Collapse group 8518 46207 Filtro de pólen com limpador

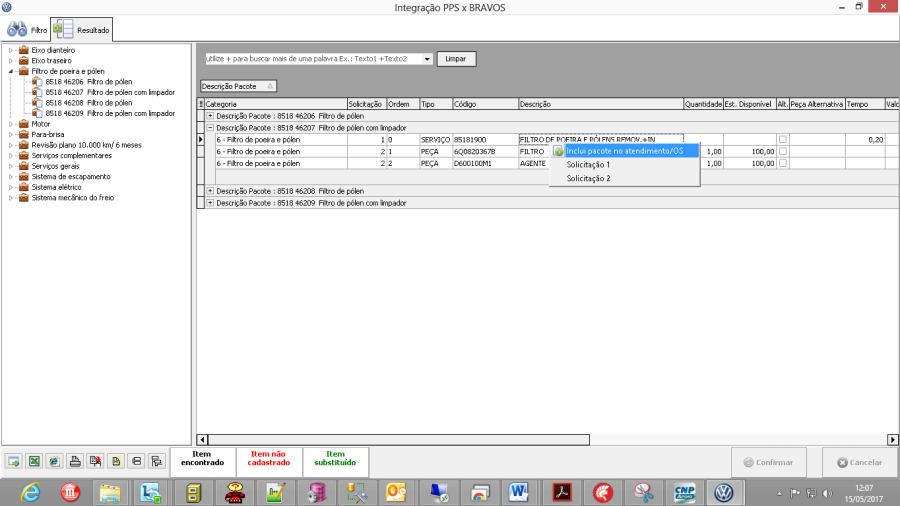coord(210,128)
